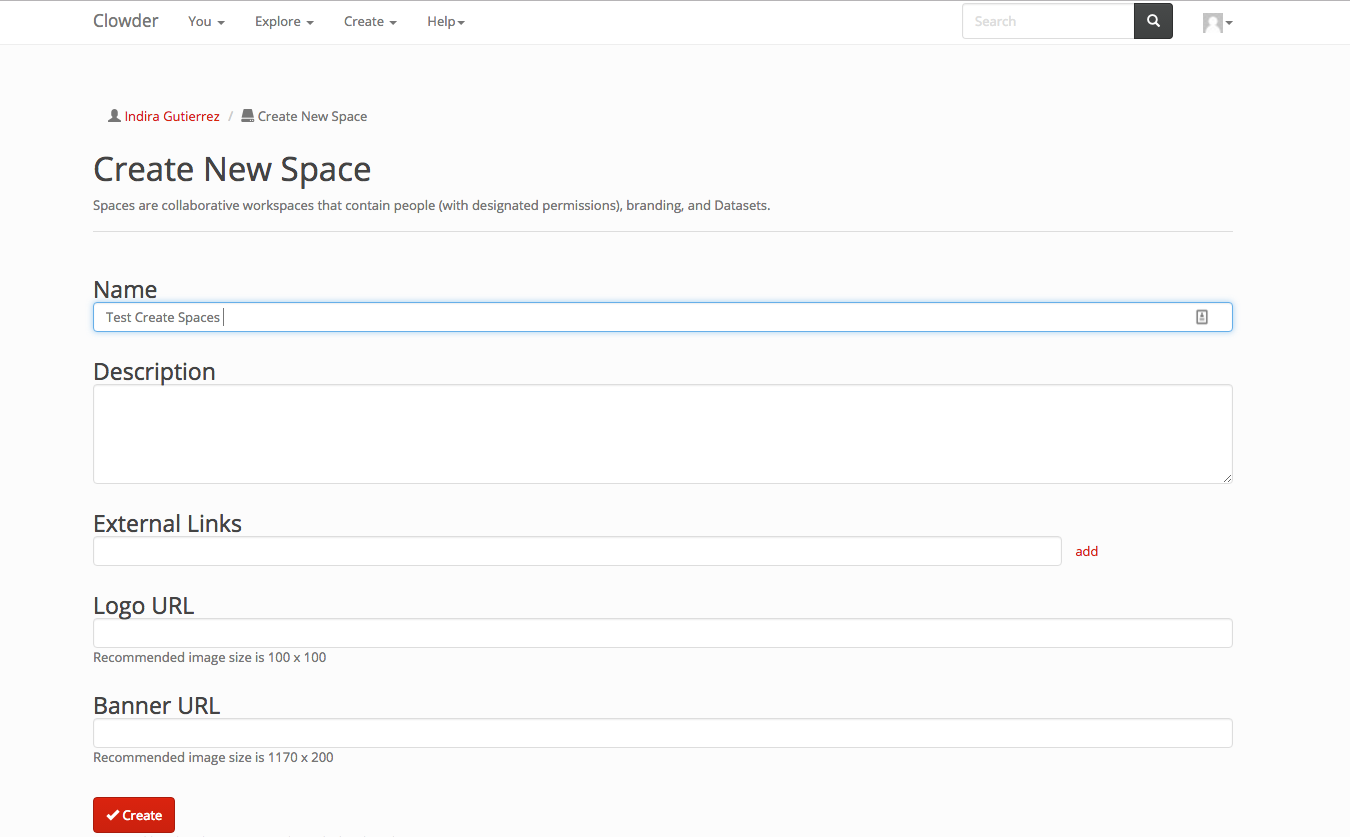Click the red add link
Image resolution: width=1350 pixels, height=837 pixels.
coord(1086,551)
